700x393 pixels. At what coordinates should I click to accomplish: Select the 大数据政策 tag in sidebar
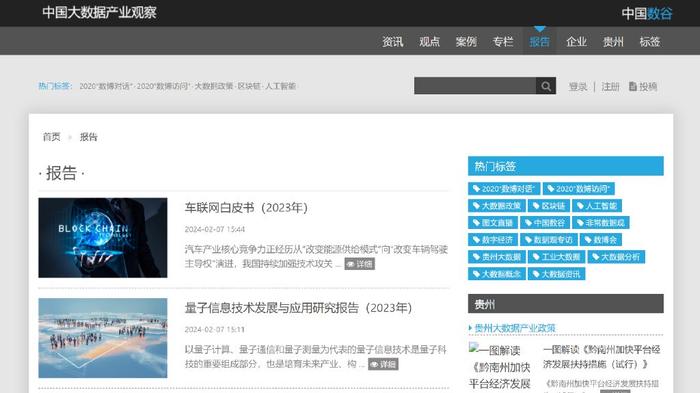coord(497,206)
